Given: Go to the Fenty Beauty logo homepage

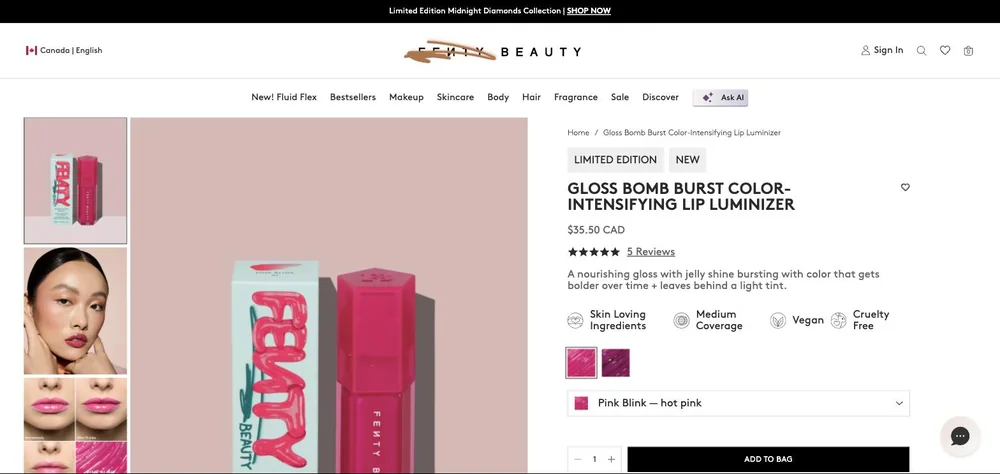Looking at the screenshot, I should pyautogui.click(x=492, y=51).
